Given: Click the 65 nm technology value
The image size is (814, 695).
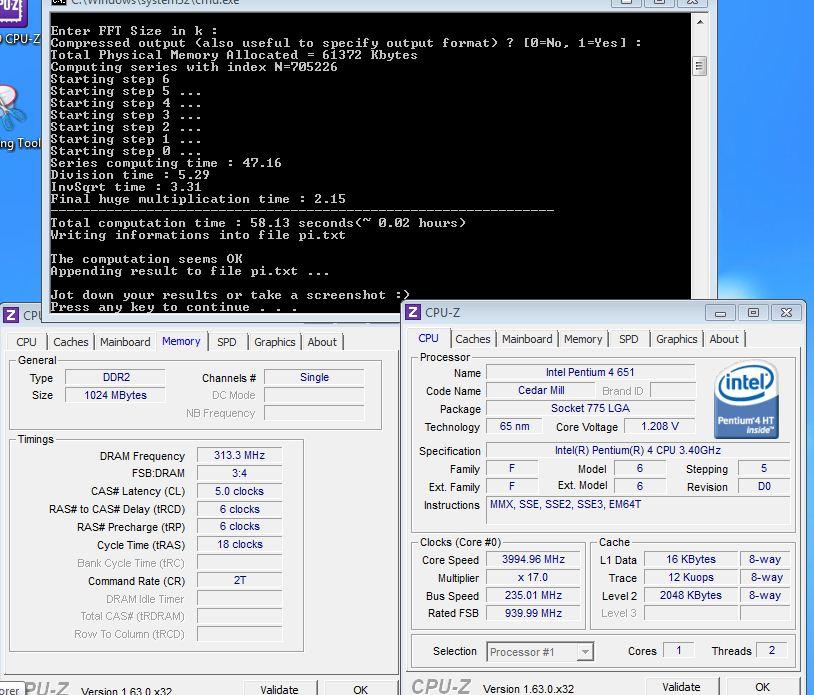Looking at the screenshot, I should [514, 427].
